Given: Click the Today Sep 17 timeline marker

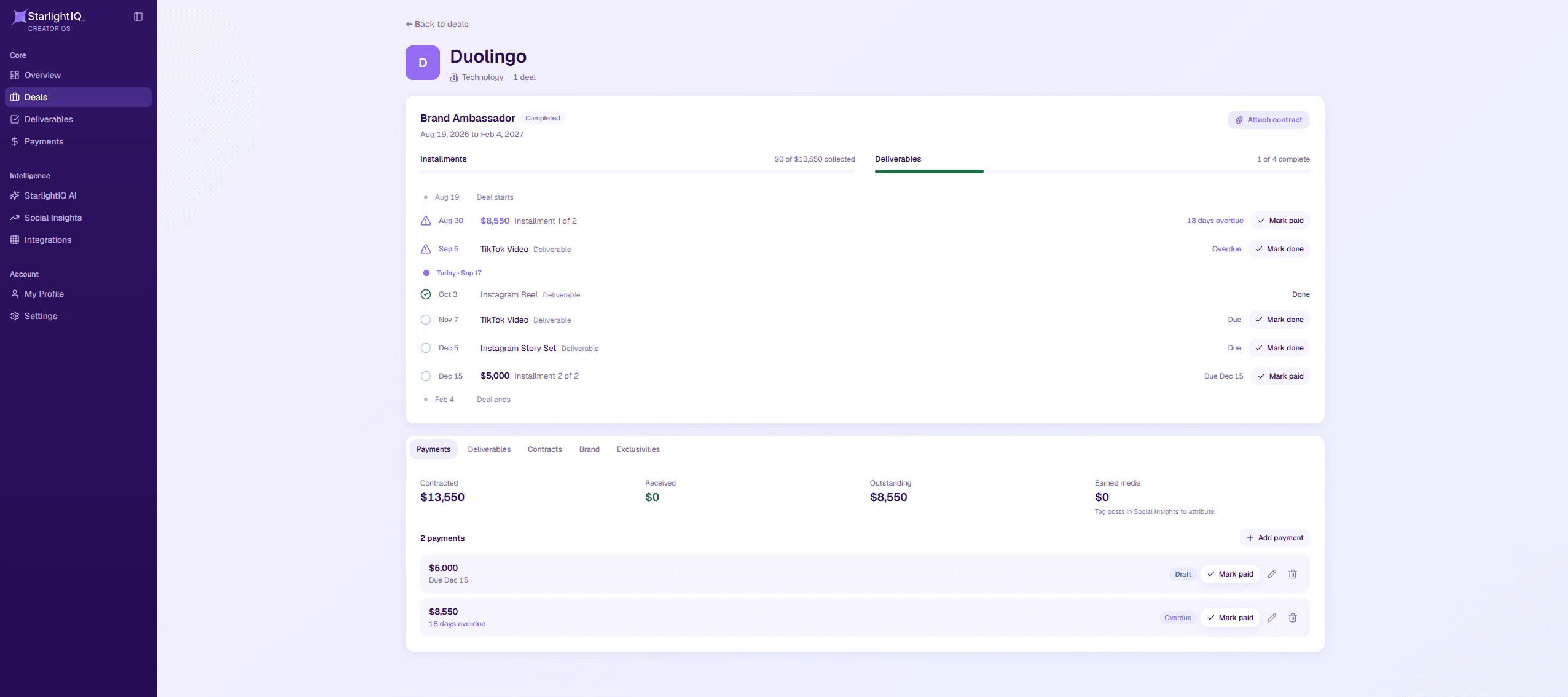Looking at the screenshot, I should tap(426, 273).
